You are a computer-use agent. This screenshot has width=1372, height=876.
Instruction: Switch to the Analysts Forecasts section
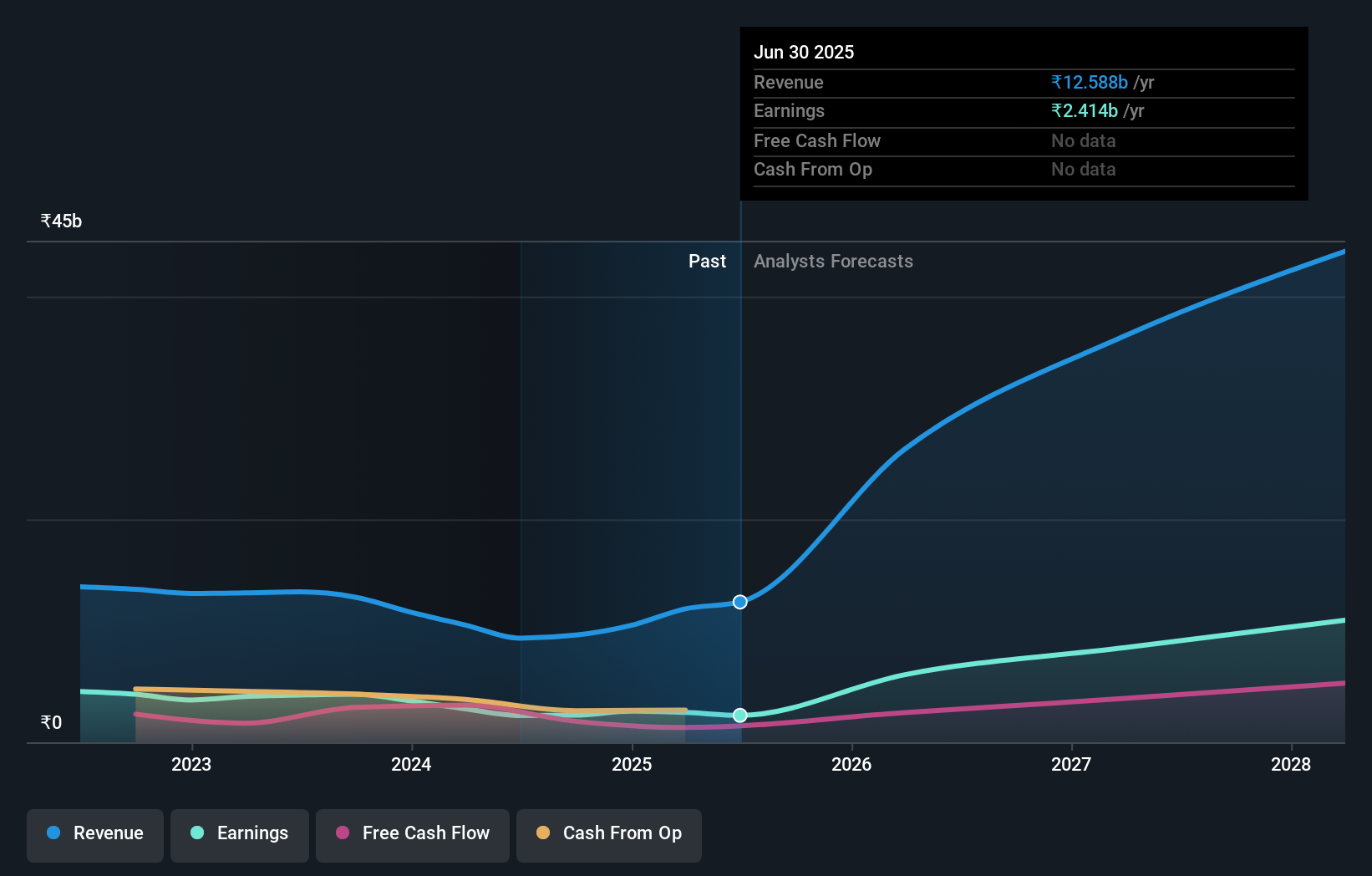click(x=832, y=261)
